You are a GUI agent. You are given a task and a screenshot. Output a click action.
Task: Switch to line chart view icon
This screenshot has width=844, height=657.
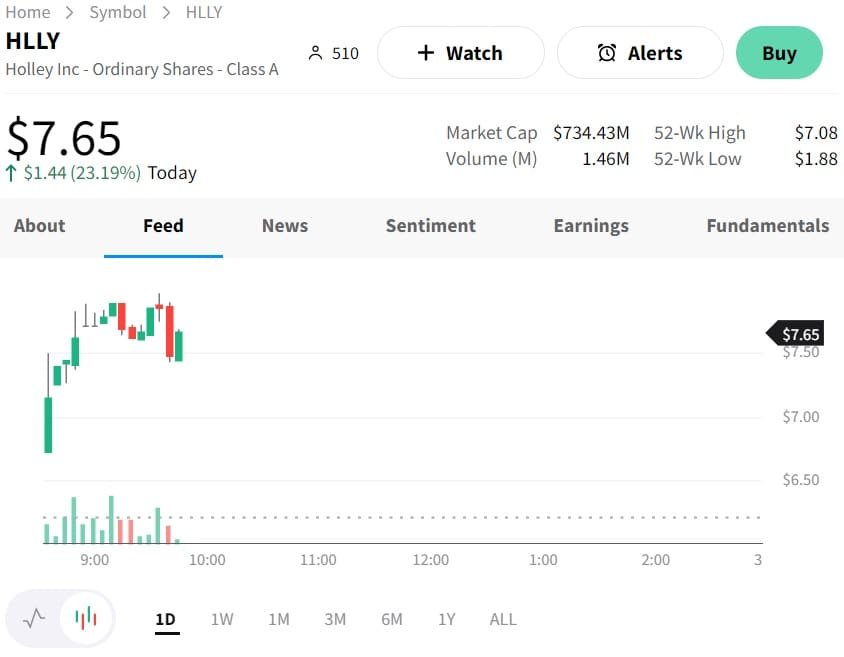pos(34,618)
